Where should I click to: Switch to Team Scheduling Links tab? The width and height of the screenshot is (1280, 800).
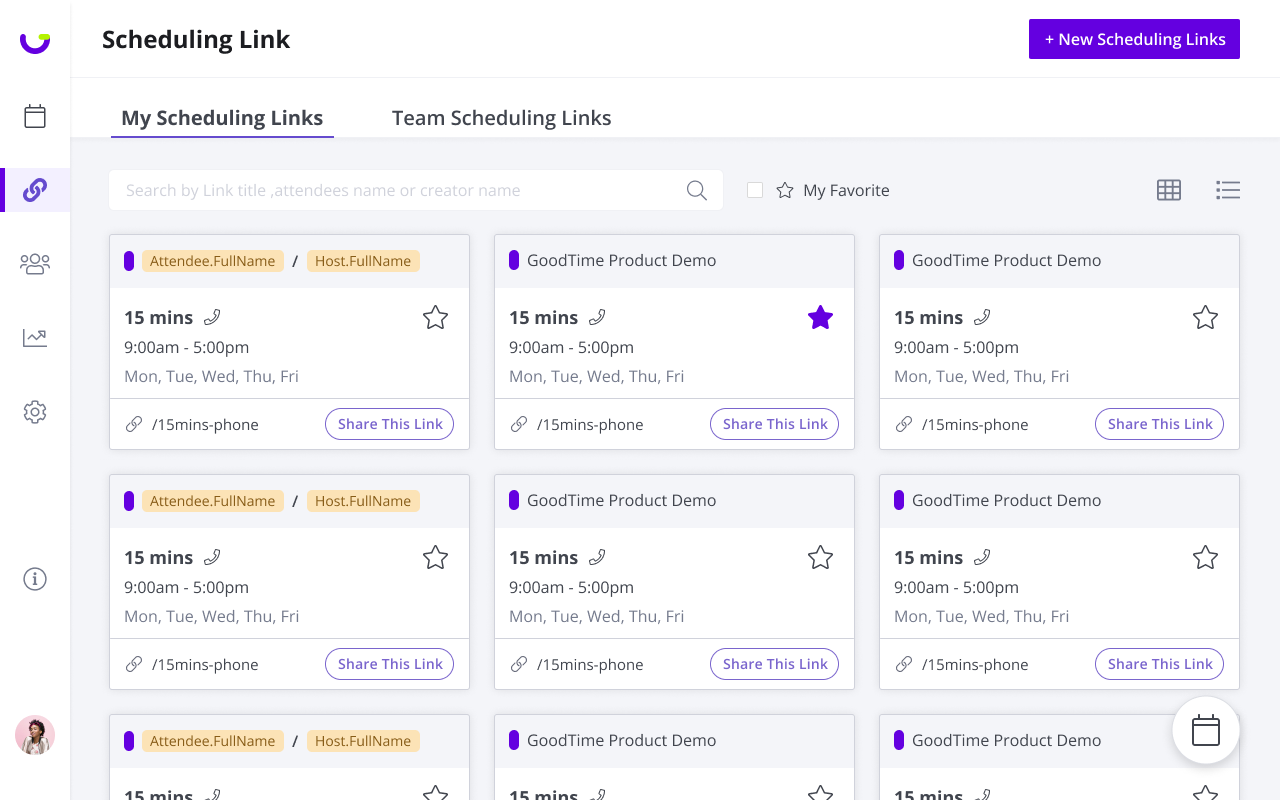[501, 118]
